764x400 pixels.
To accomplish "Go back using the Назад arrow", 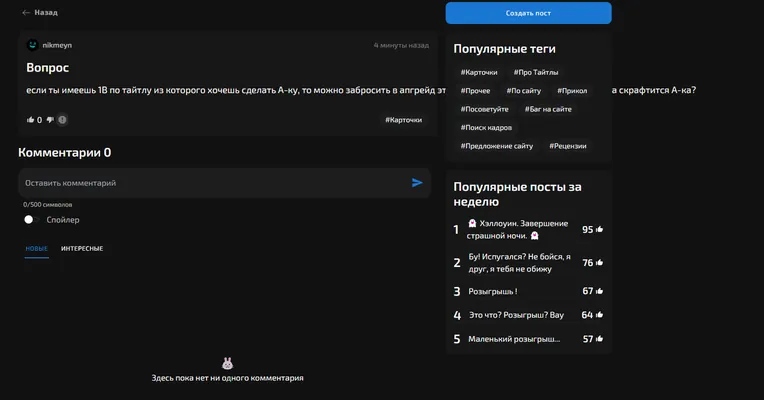I will click(26, 13).
